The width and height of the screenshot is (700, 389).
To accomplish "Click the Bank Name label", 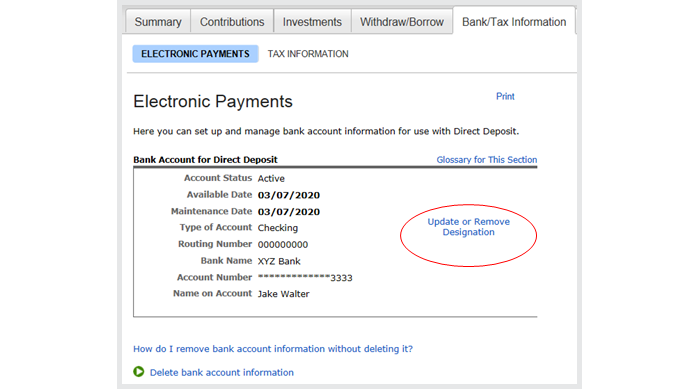I will click(226, 260).
